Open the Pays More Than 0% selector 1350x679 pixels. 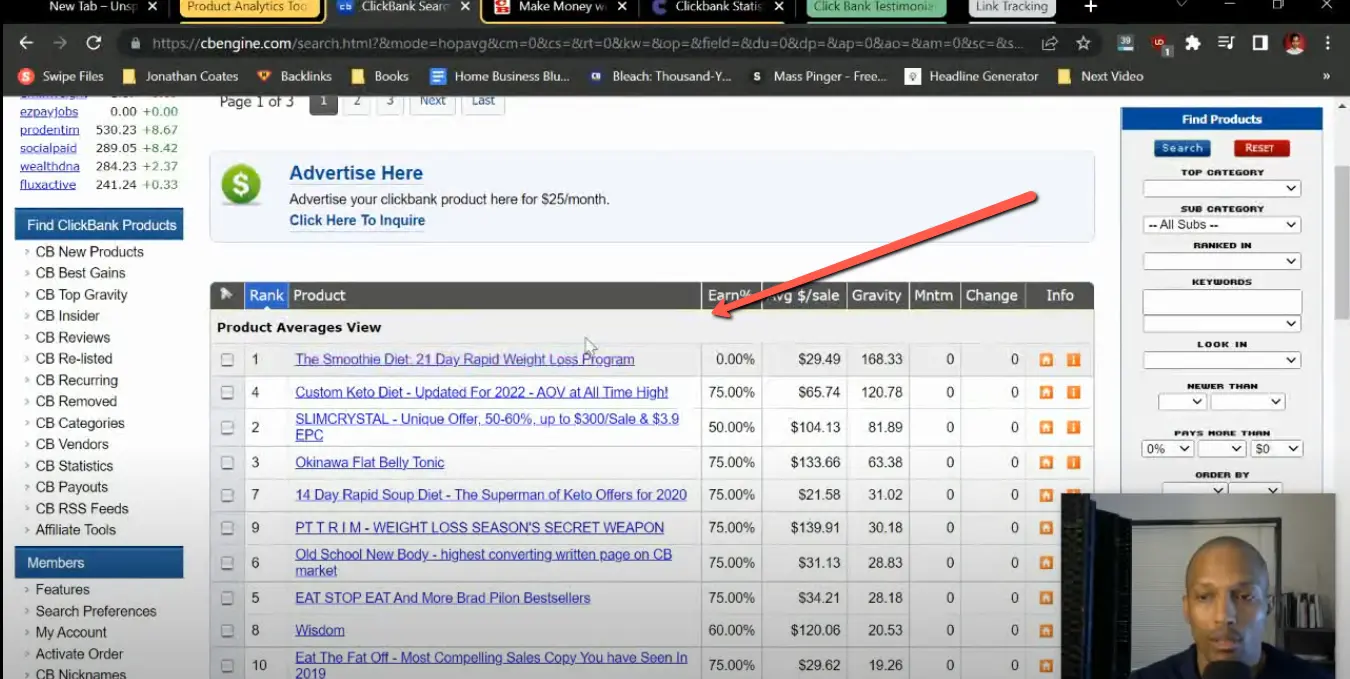1166,448
